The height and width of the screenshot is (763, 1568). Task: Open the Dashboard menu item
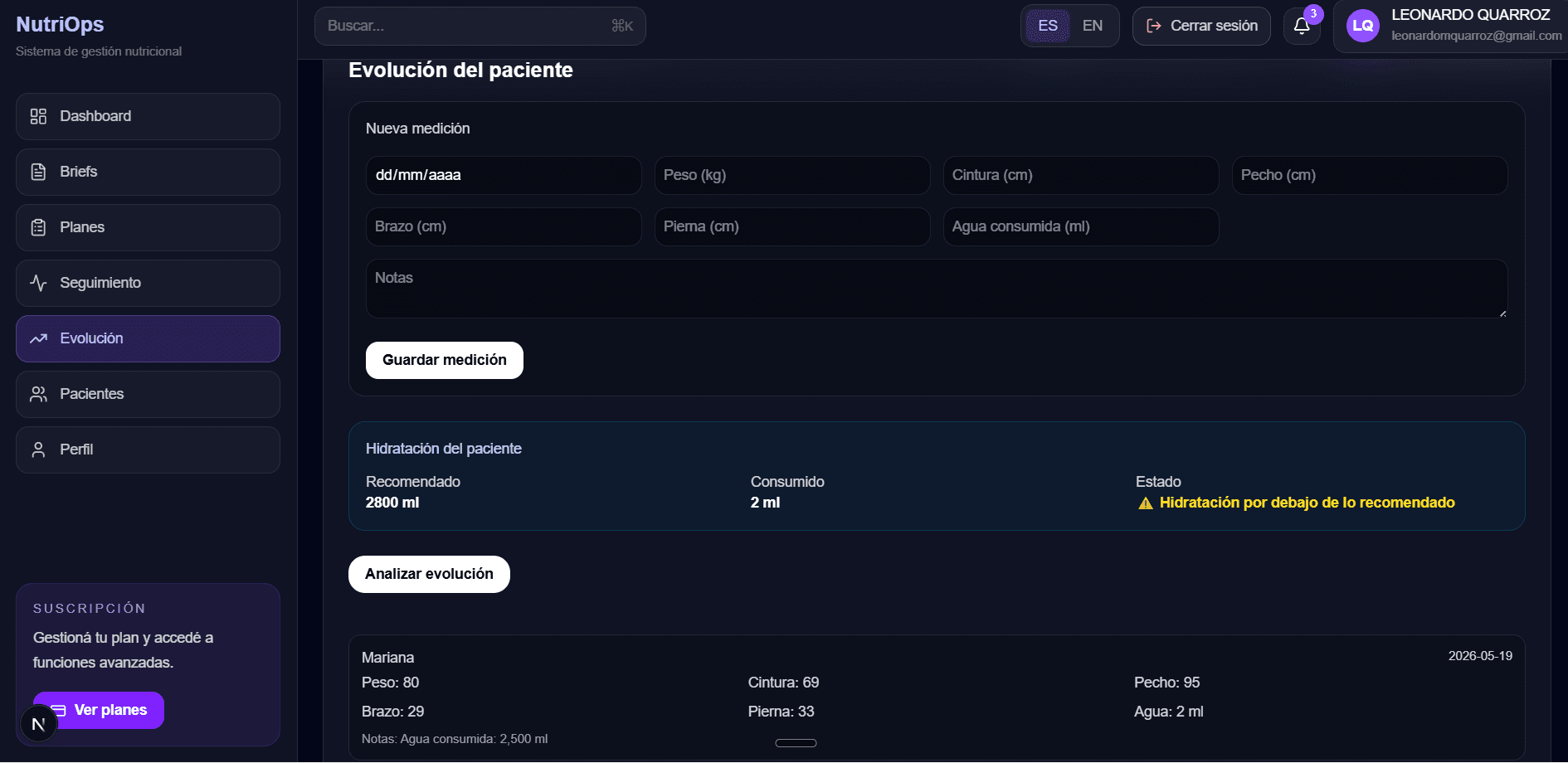148,116
